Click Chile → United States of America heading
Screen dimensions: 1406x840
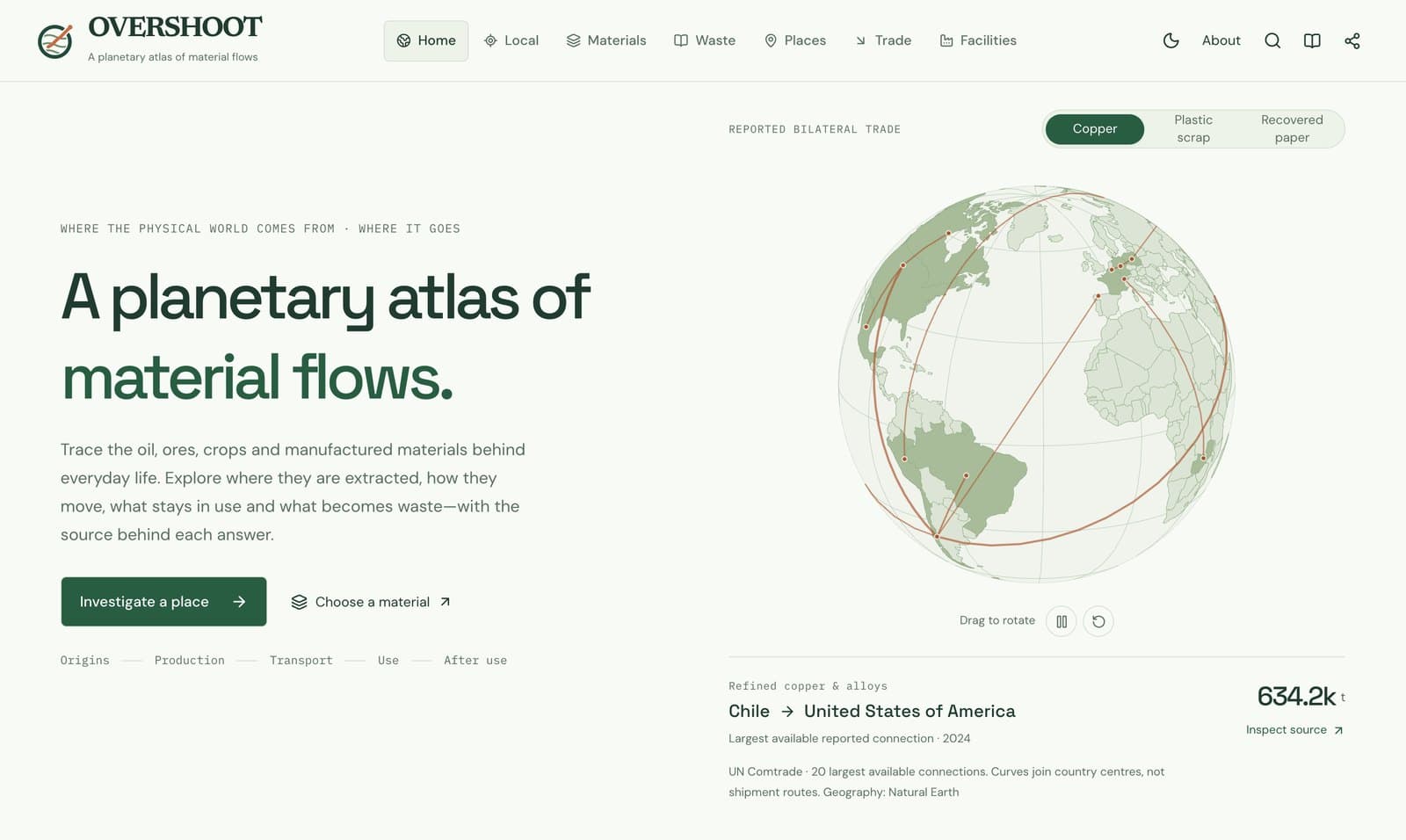click(x=872, y=712)
